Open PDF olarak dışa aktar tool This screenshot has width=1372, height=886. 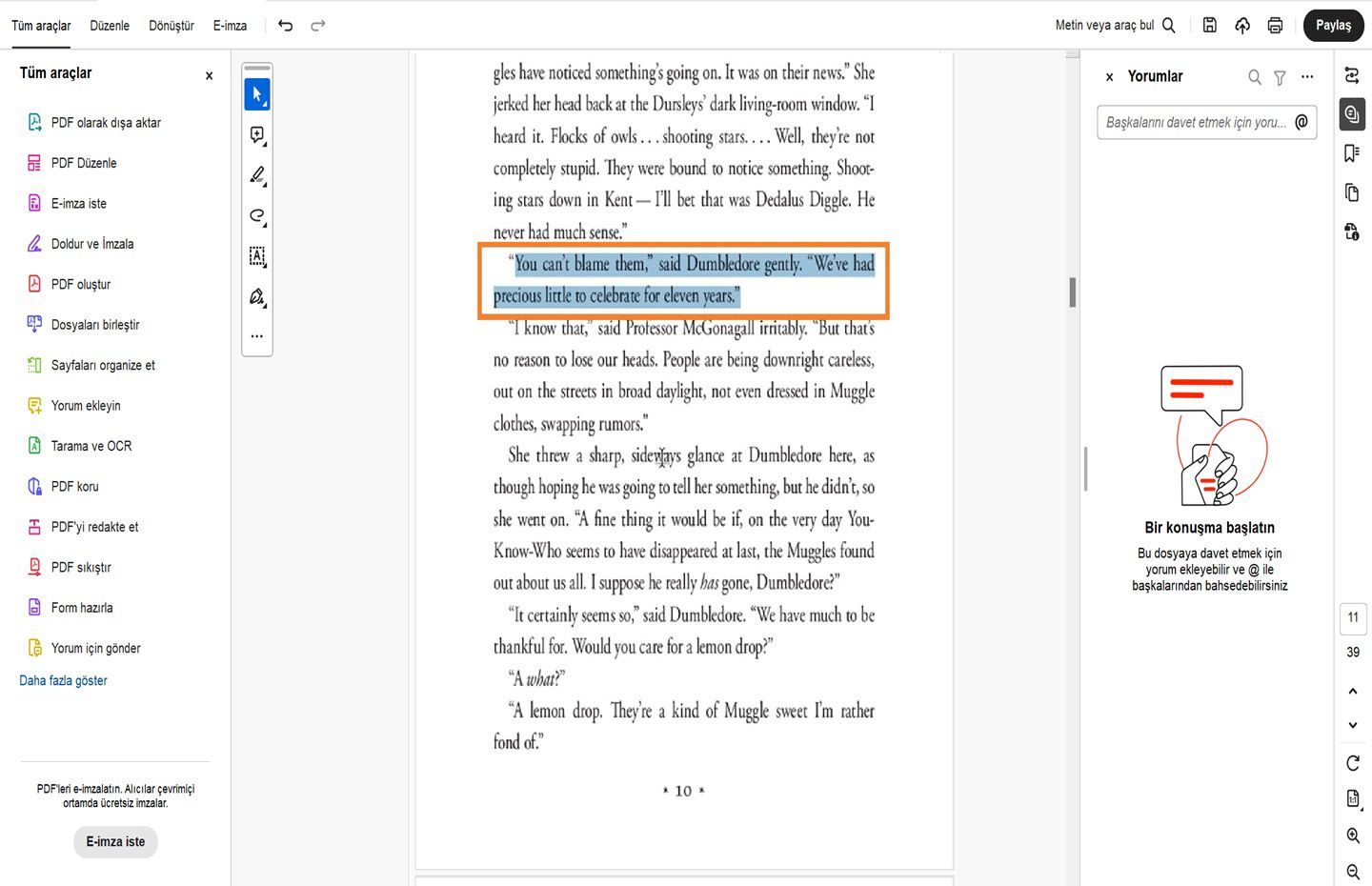coord(93,123)
